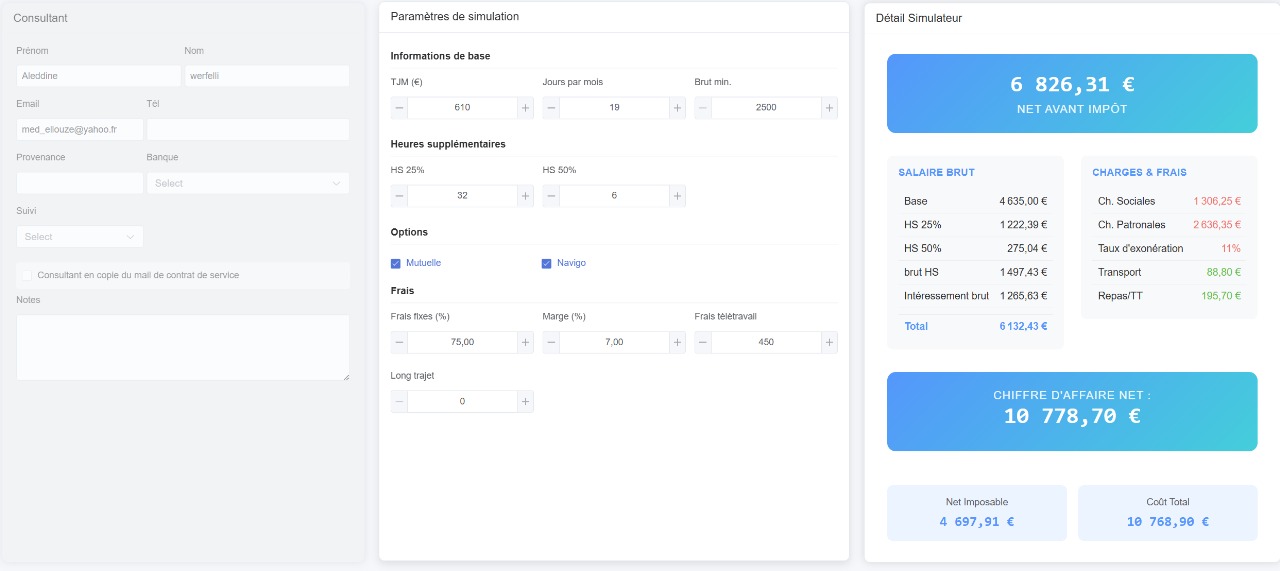Decrease HS 25% hours
This screenshot has width=1280, height=571.
(x=399, y=196)
